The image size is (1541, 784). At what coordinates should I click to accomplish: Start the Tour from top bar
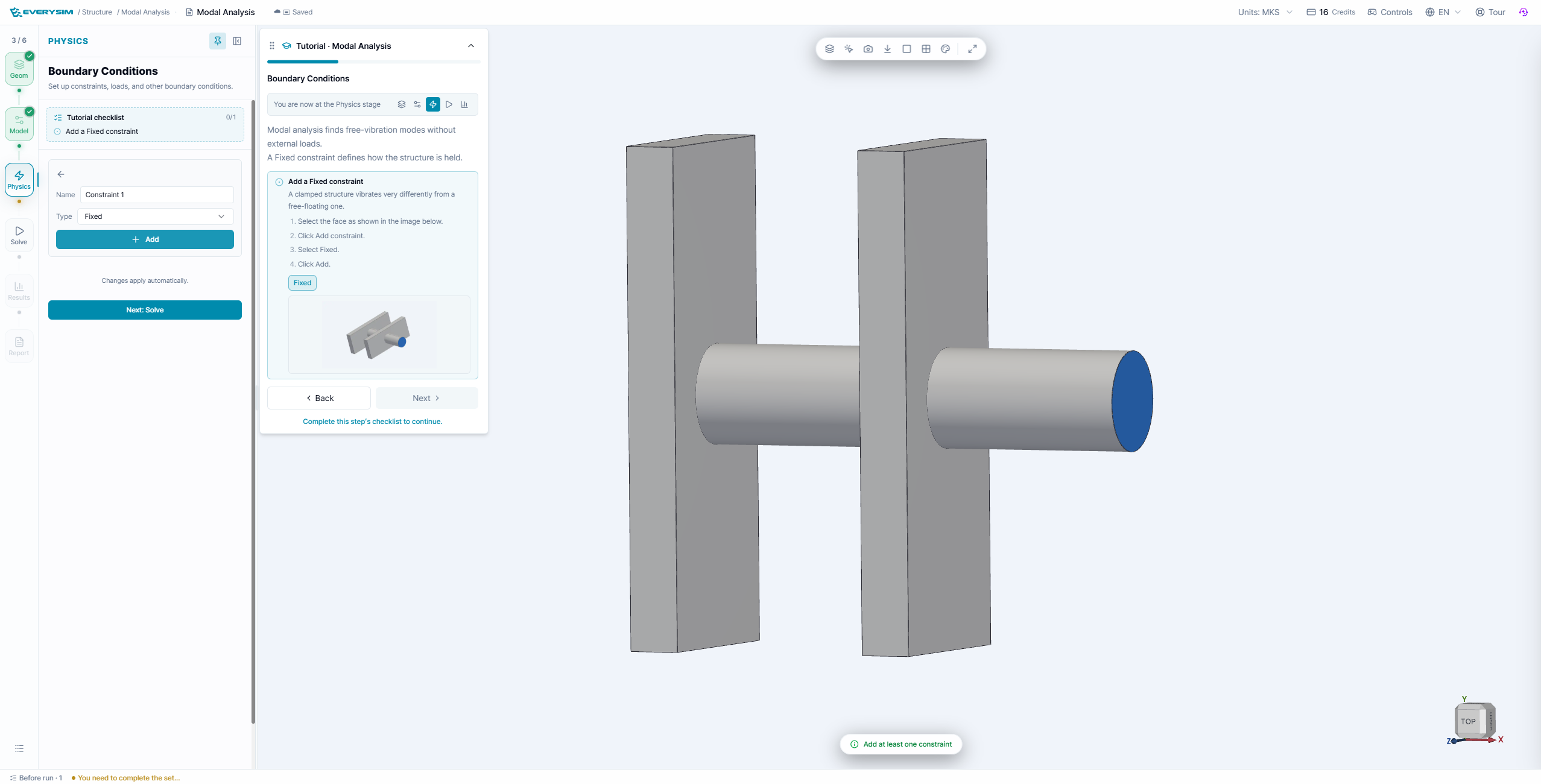1490,12
